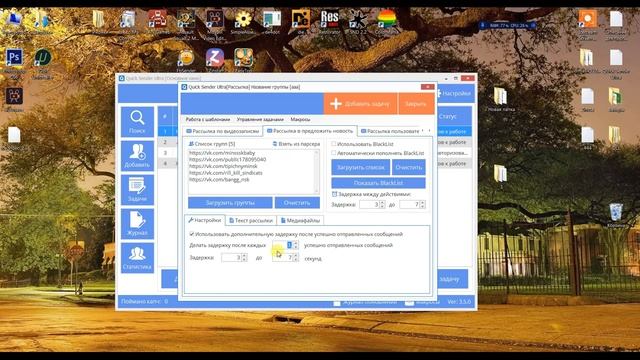Click Загрузить список button
Viewport: 640px width, 360px height.
pos(360,167)
